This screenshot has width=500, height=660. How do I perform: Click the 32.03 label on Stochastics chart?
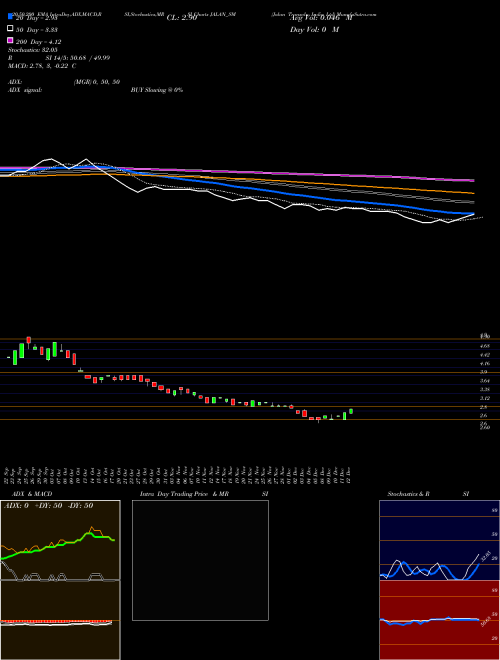[x=486, y=556]
